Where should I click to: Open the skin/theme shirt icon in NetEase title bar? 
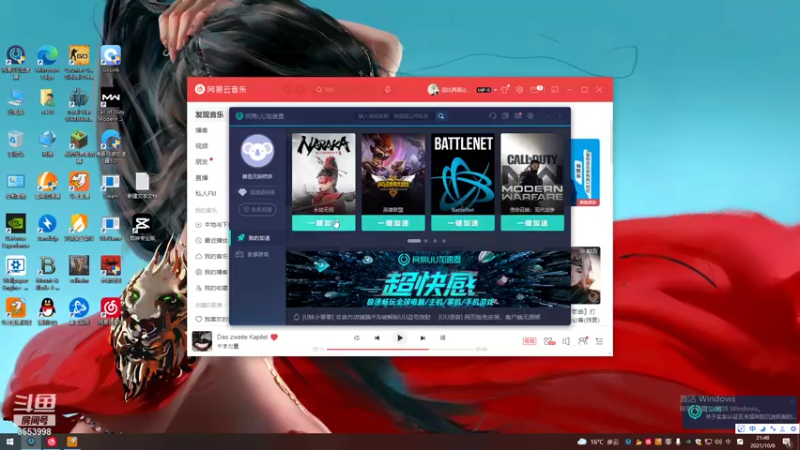click(x=505, y=89)
